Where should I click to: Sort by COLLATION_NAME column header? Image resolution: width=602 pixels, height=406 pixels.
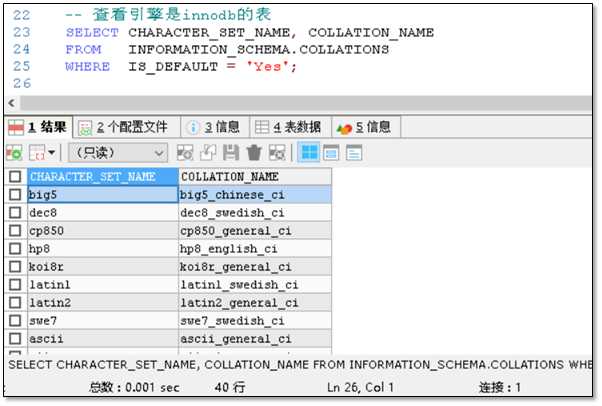(x=255, y=177)
